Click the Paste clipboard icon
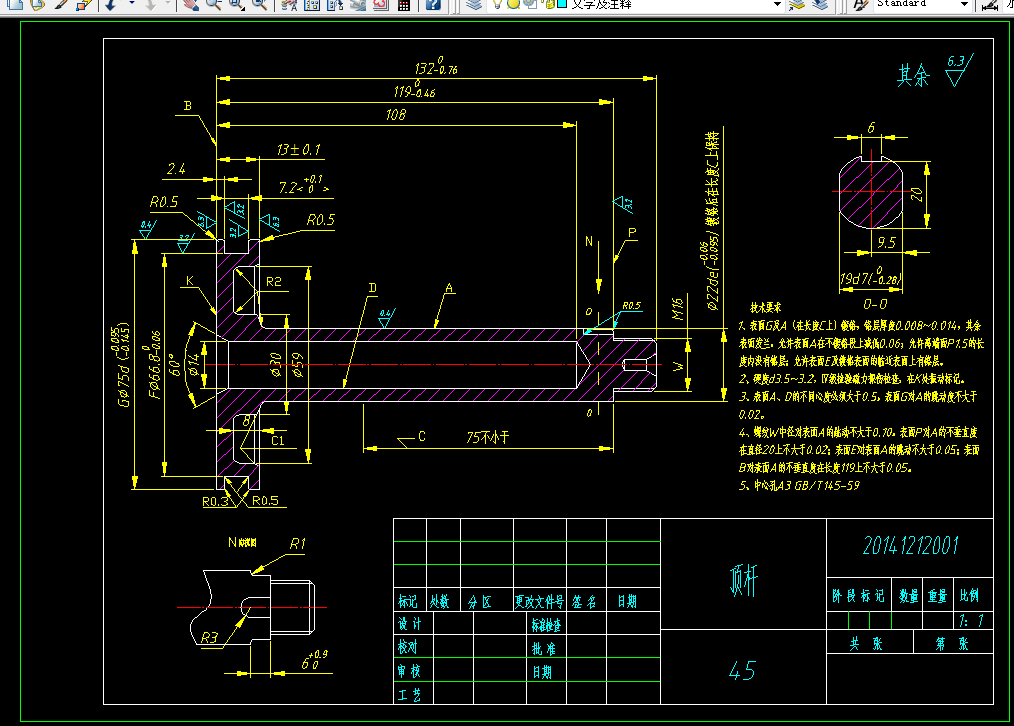This screenshot has height=726, width=1014. (x=38, y=4)
